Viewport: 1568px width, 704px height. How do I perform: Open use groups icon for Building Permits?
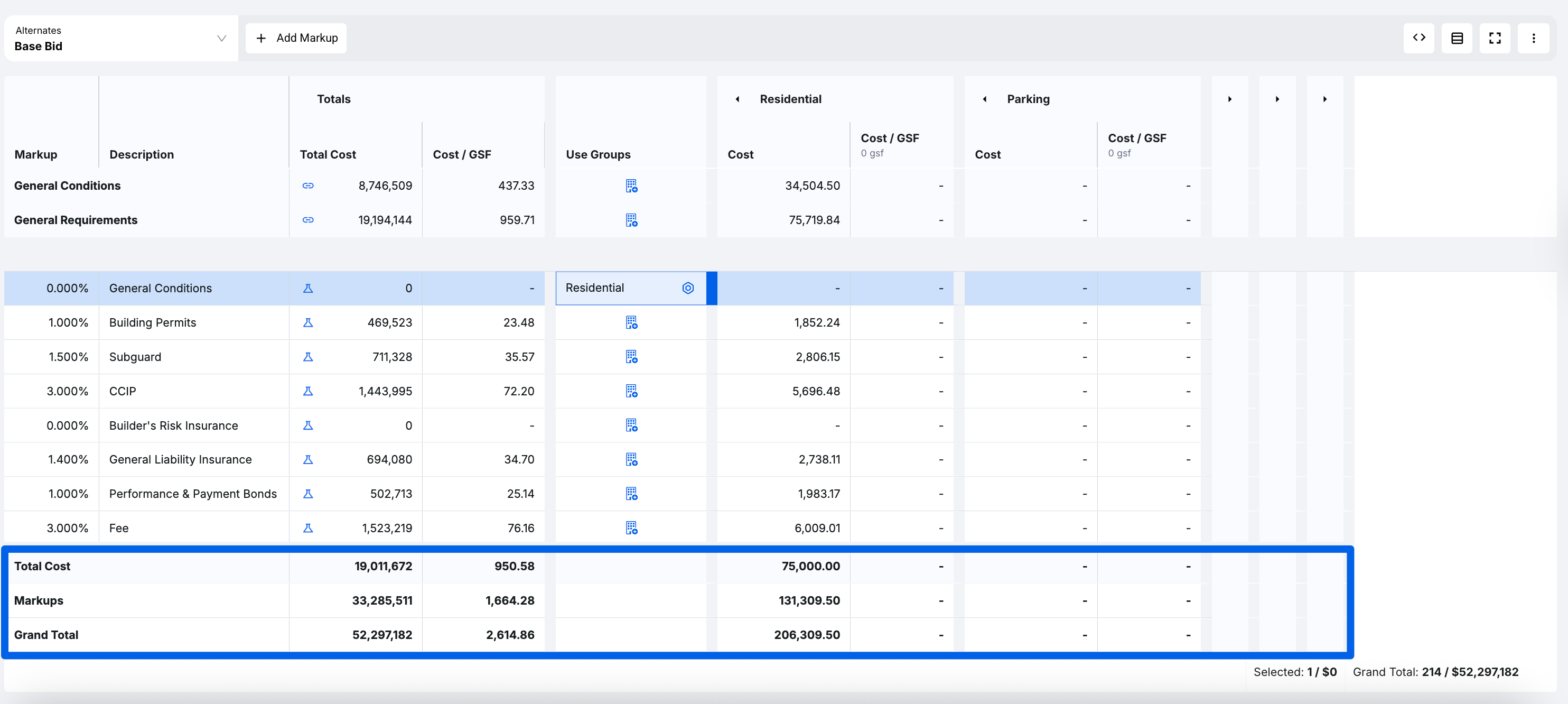(x=631, y=322)
